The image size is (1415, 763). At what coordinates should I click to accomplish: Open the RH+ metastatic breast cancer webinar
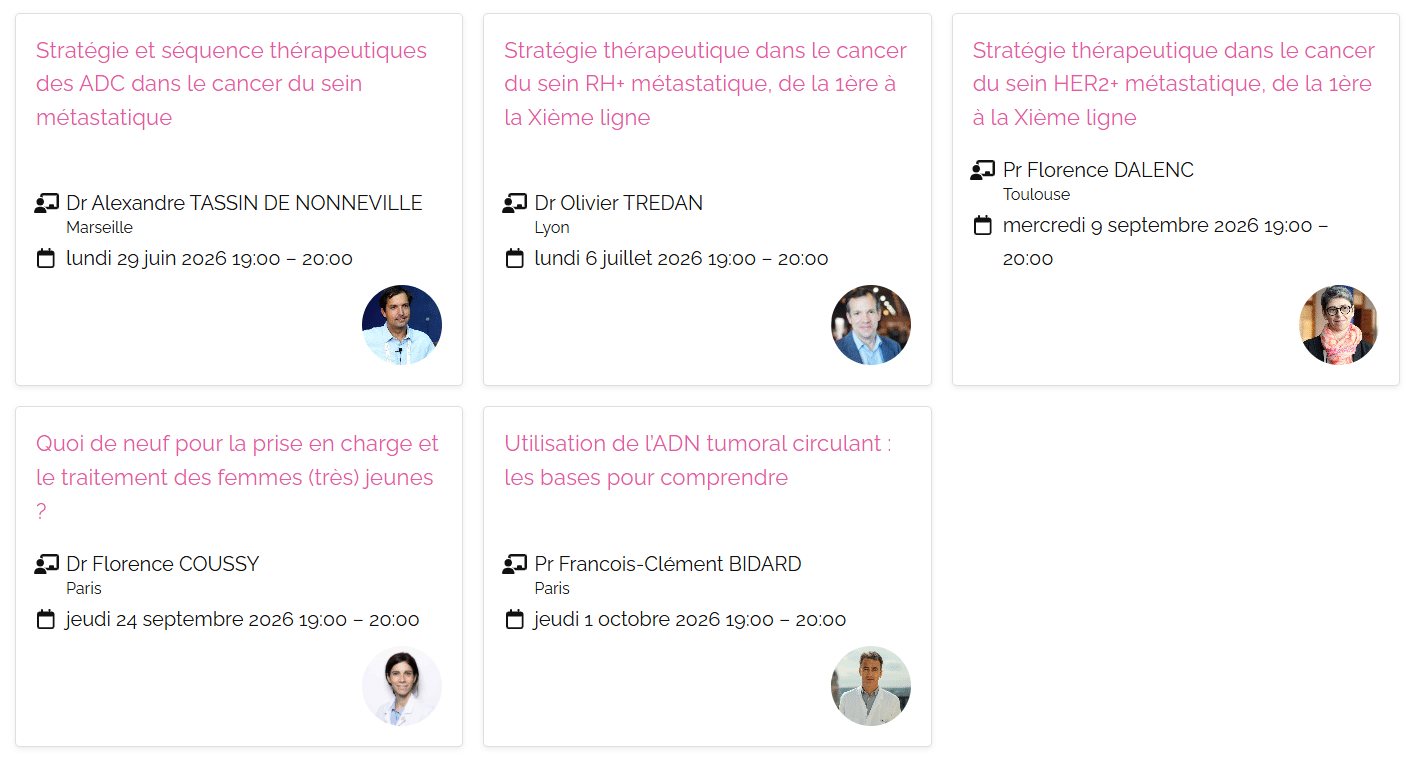705,84
